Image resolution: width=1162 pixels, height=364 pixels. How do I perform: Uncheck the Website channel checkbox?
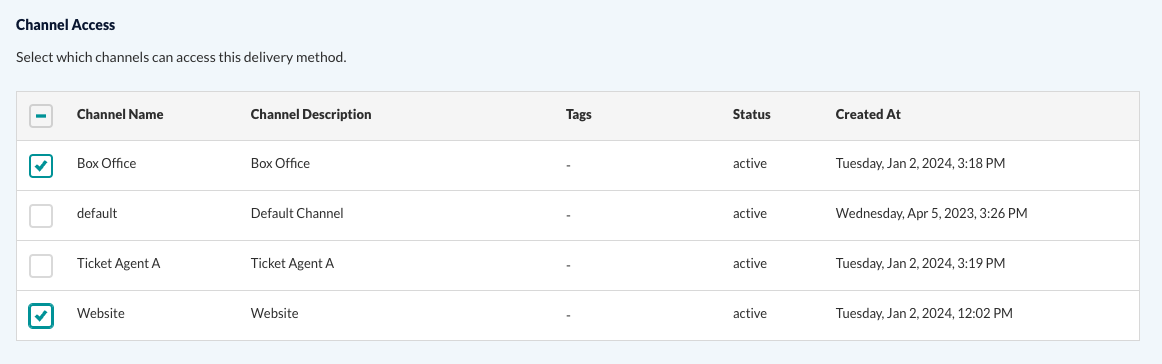pyautogui.click(x=41, y=316)
